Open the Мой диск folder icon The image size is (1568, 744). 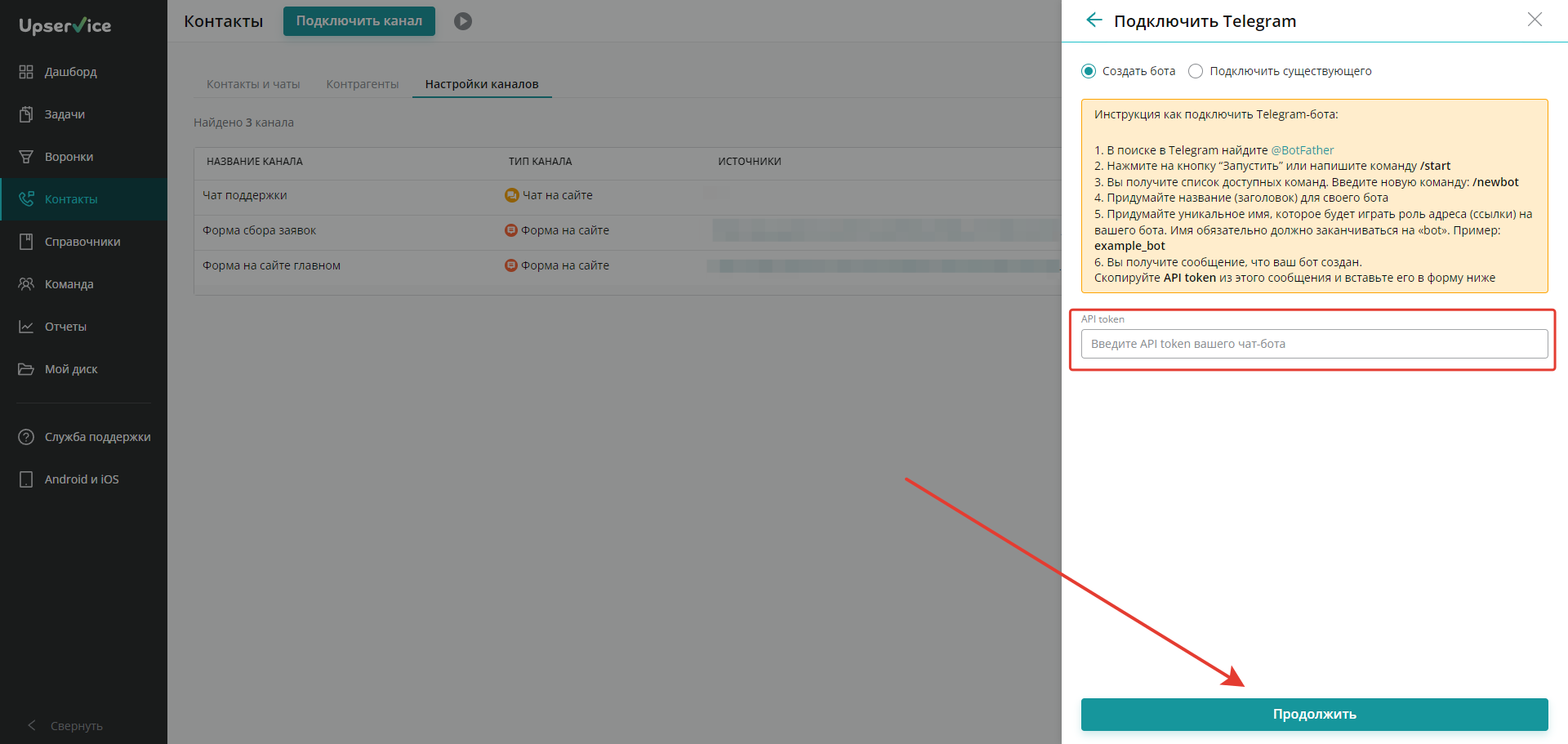point(26,369)
